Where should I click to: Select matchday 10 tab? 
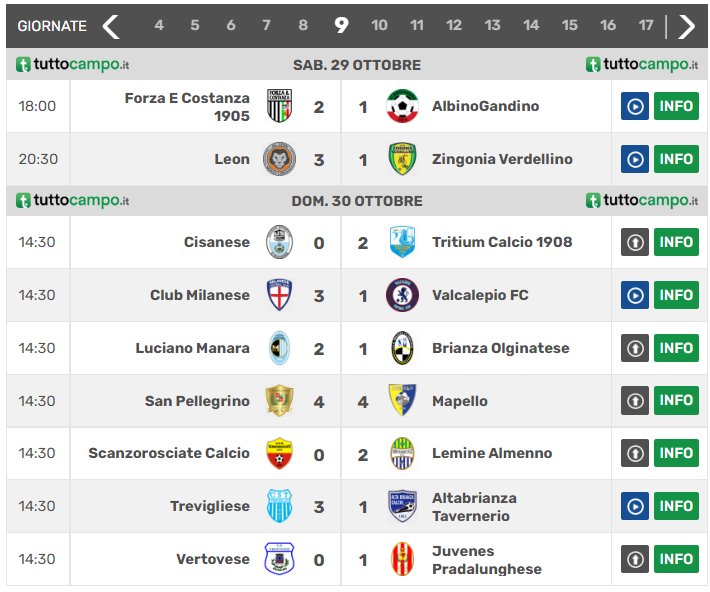click(379, 26)
